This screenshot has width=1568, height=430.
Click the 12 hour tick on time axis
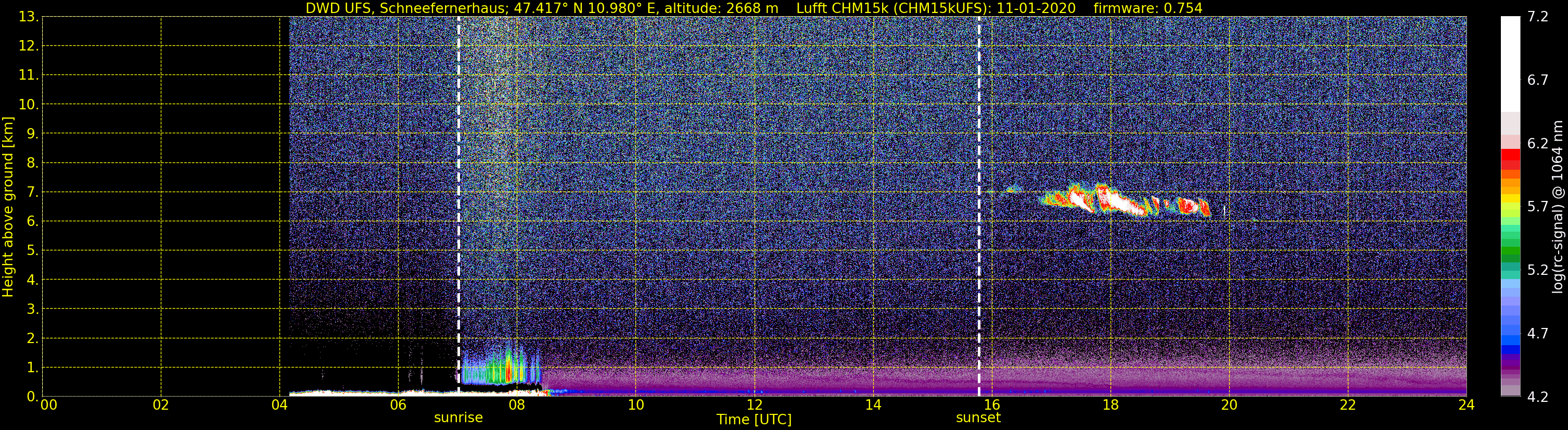[754, 405]
